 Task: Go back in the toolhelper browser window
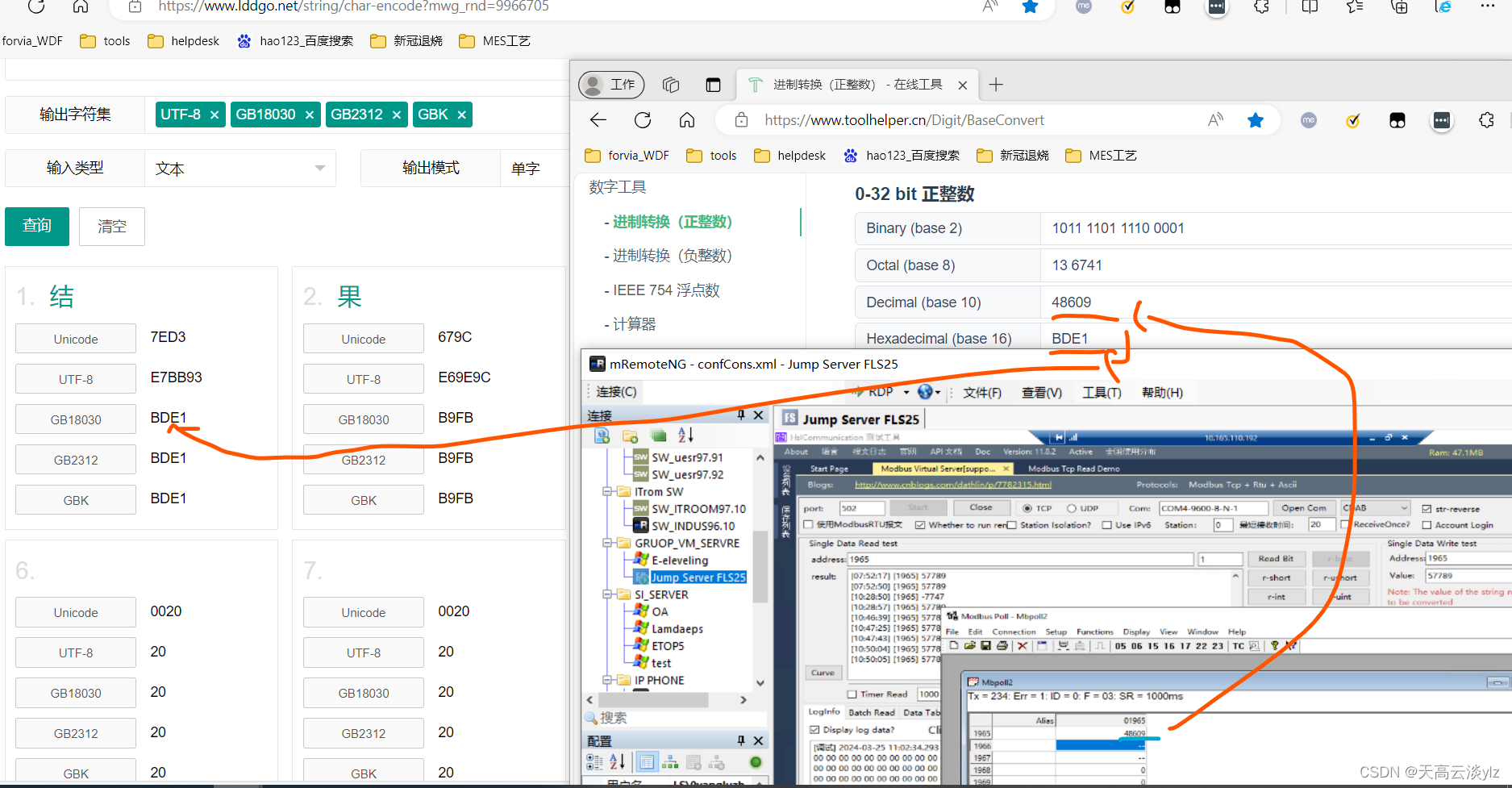(x=598, y=120)
